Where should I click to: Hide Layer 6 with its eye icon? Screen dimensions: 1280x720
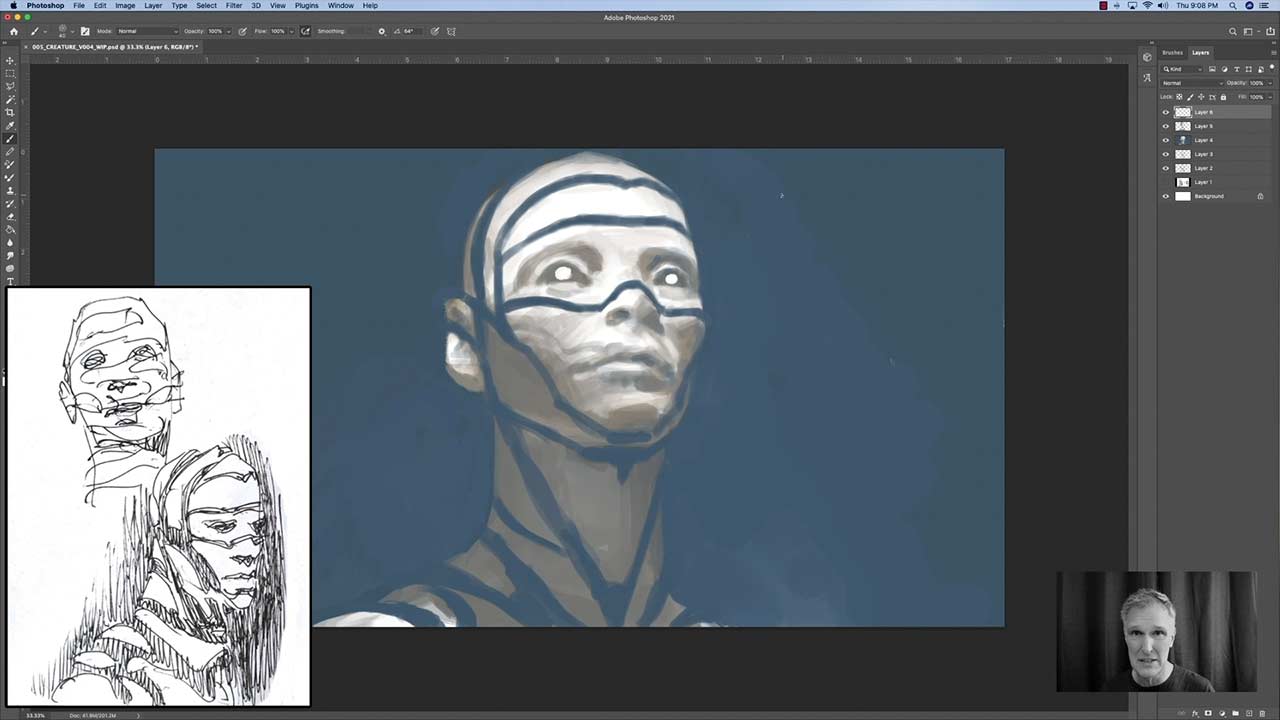pos(1165,112)
